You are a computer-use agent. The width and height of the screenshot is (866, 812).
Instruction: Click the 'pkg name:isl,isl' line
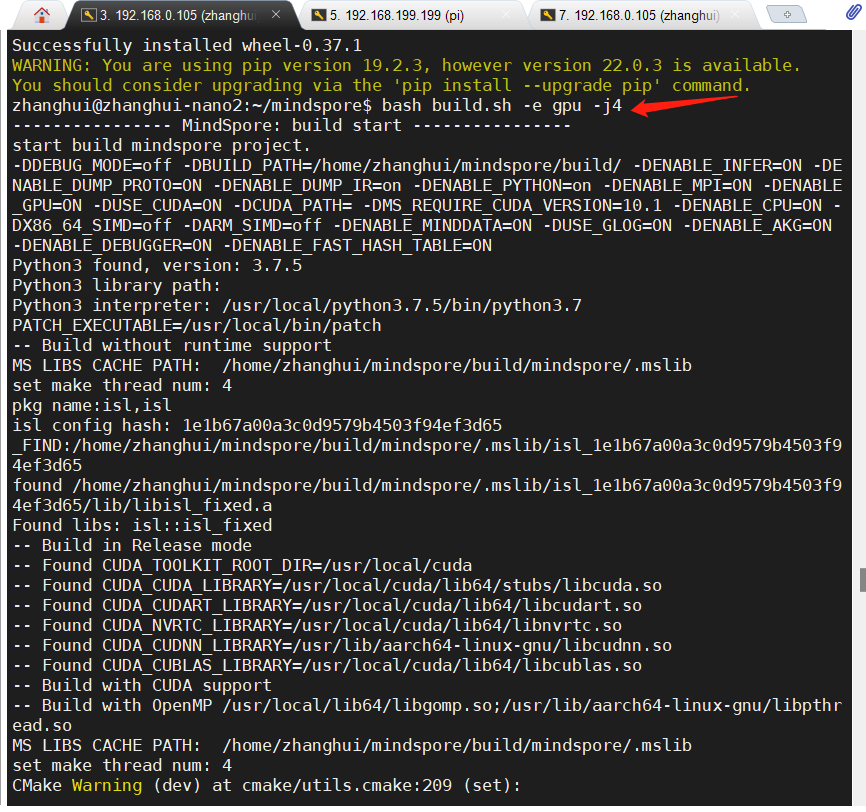pos(92,405)
